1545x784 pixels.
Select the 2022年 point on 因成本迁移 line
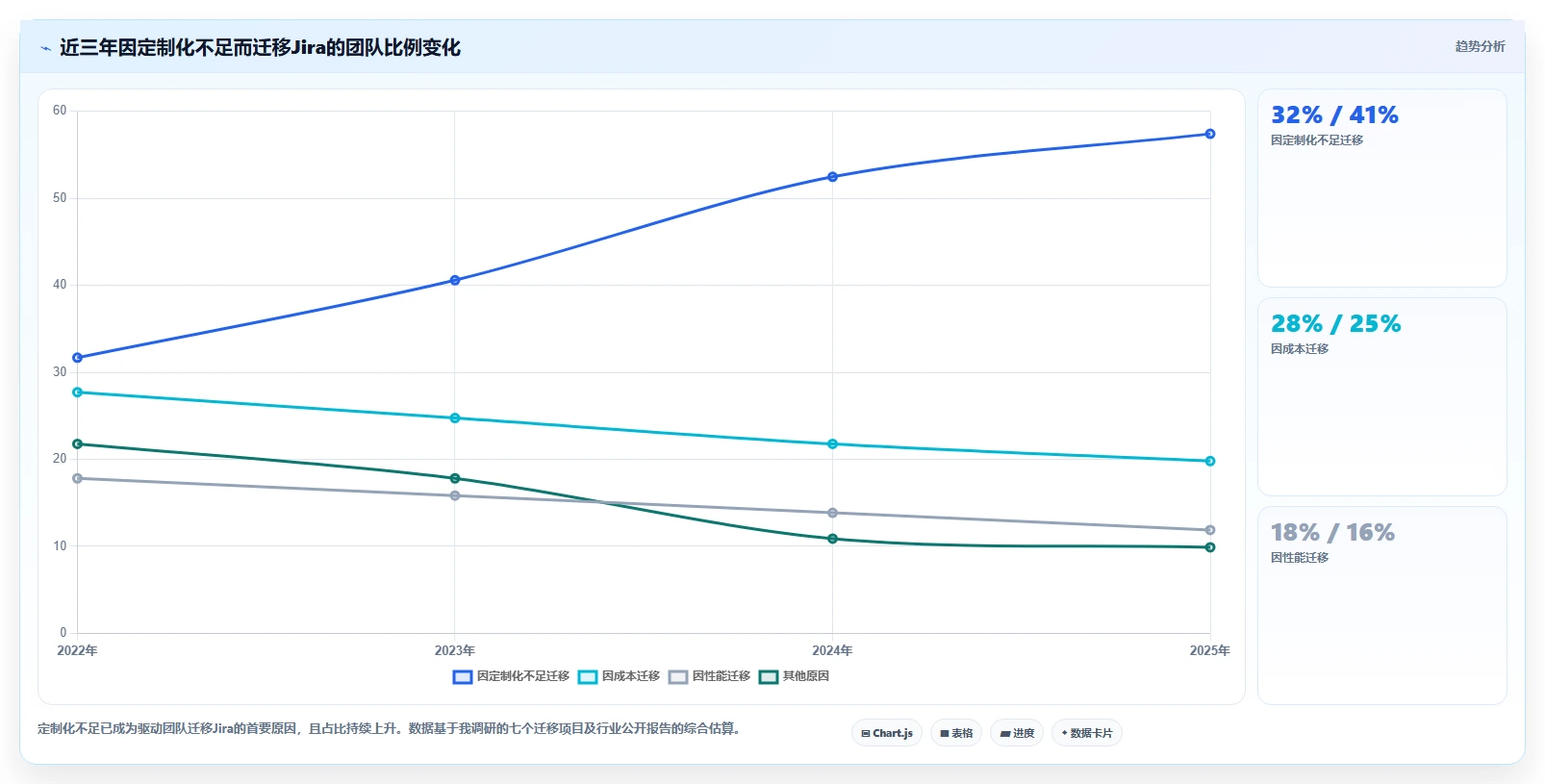coord(78,392)
